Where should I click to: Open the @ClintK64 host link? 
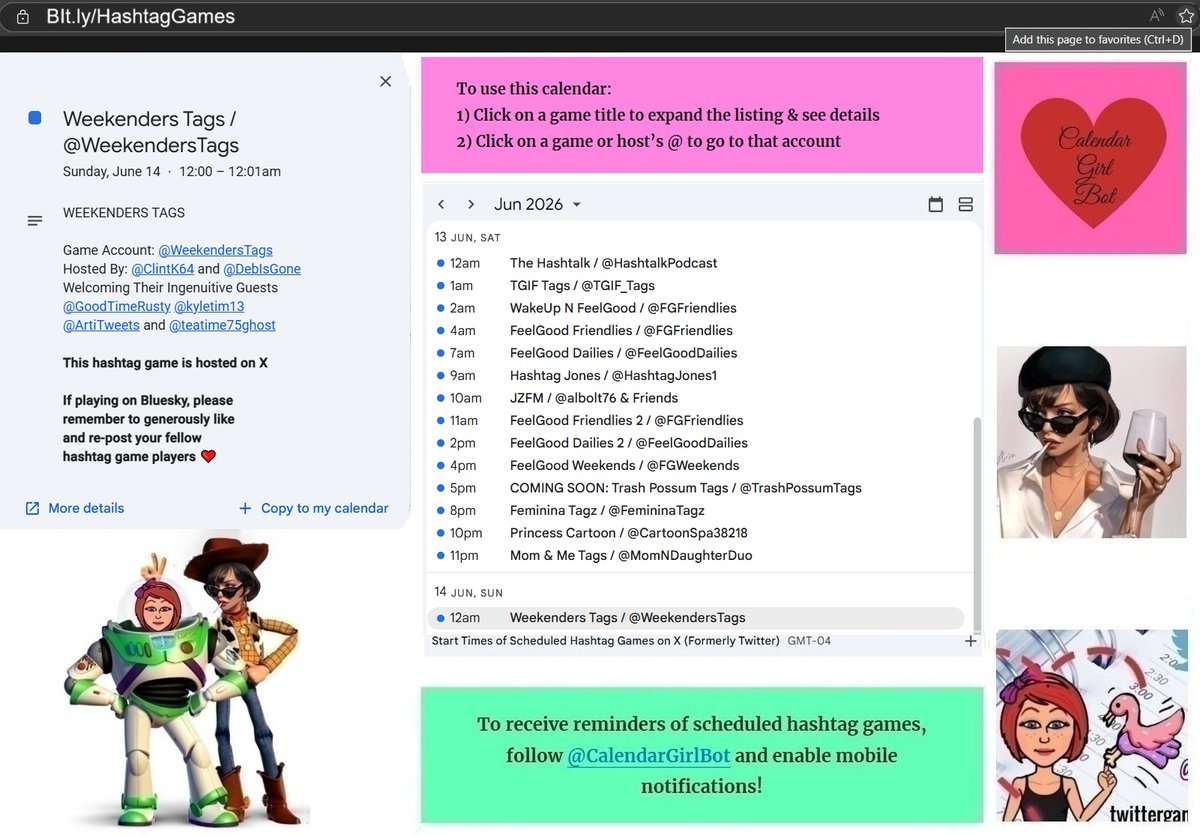[162, 269]
